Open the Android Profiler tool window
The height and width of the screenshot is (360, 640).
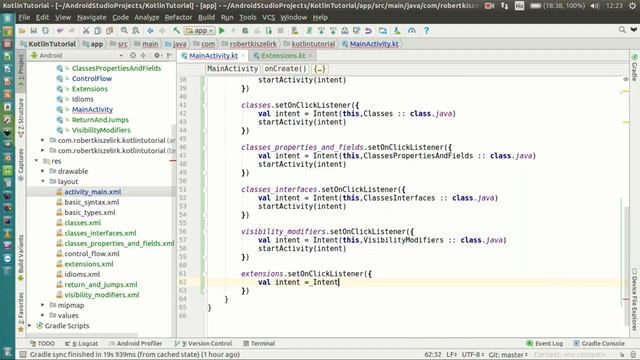136,344
